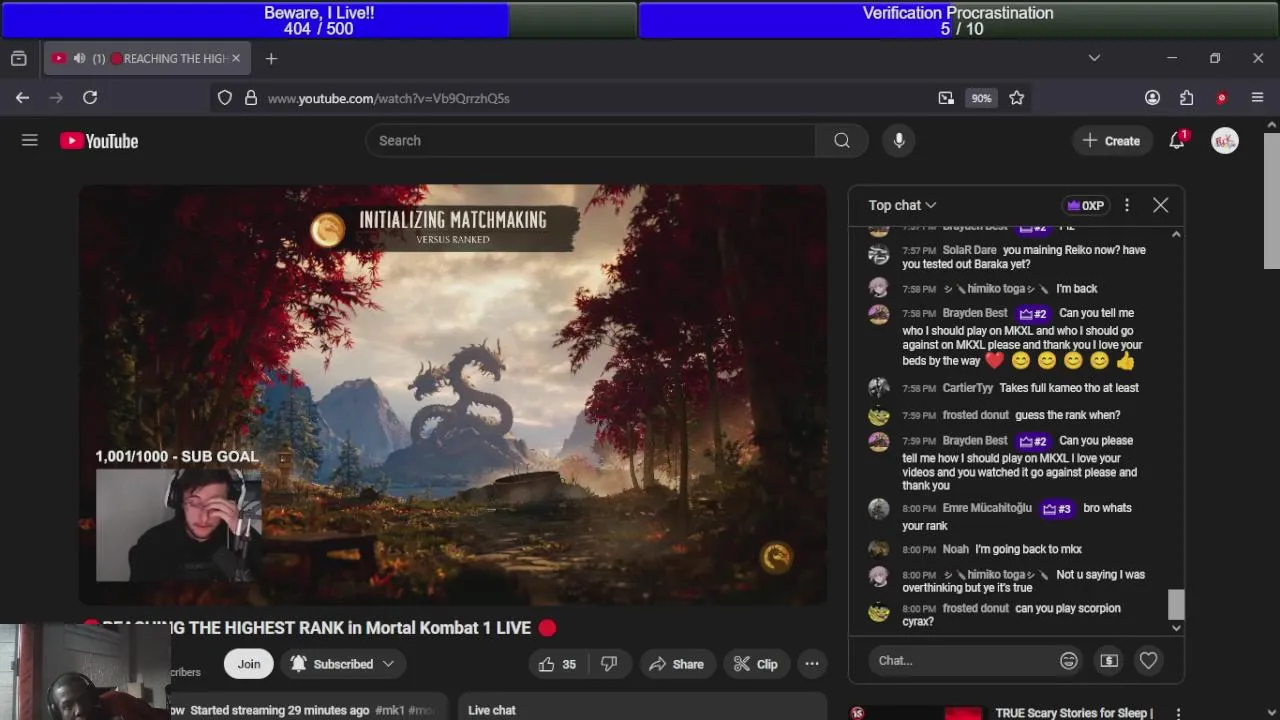The image size is (1280, 720).
Task: Click the search magnifier button
Action: pos(842,141)
